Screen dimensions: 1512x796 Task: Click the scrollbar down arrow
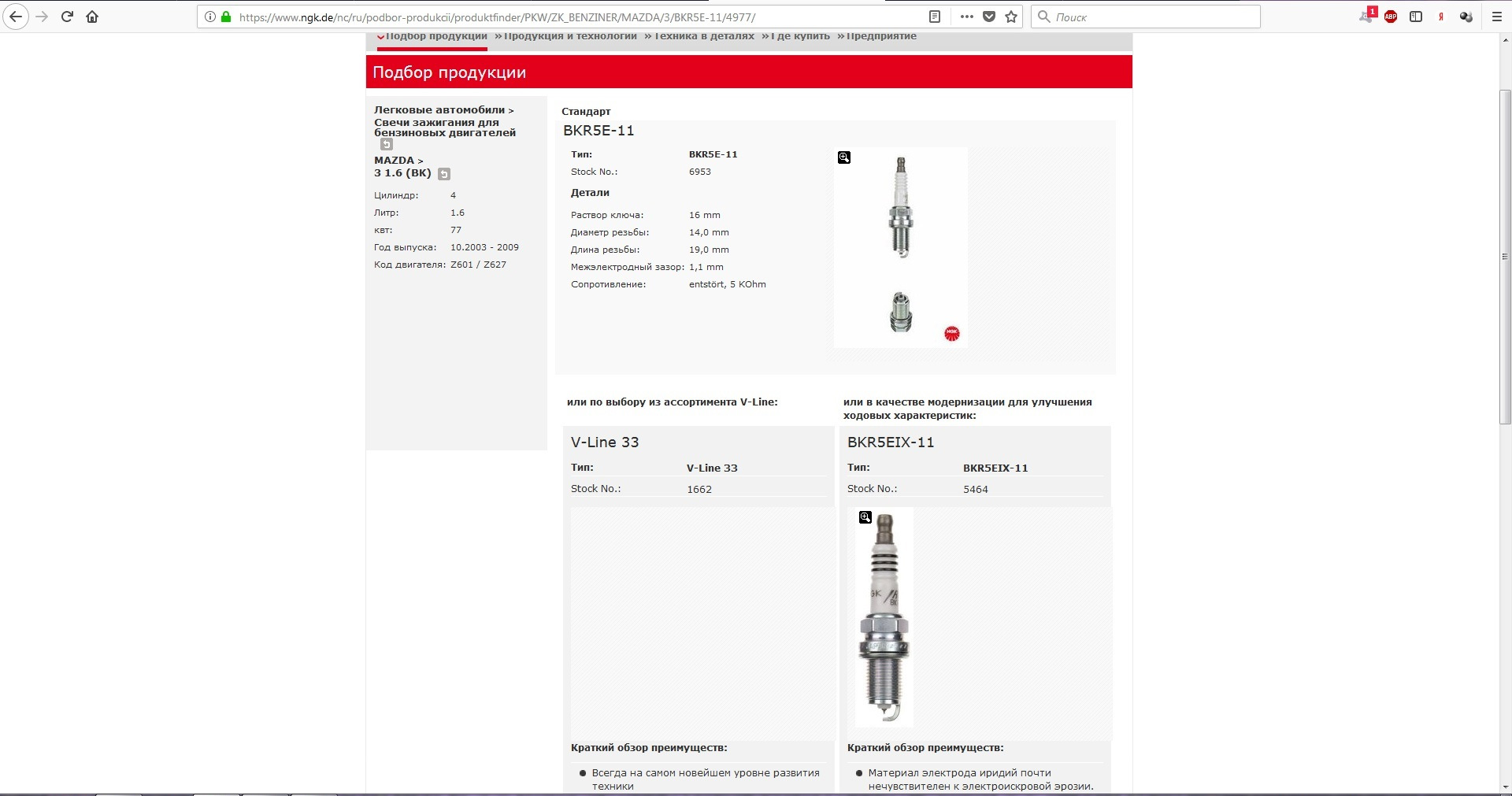point(1505,787)
